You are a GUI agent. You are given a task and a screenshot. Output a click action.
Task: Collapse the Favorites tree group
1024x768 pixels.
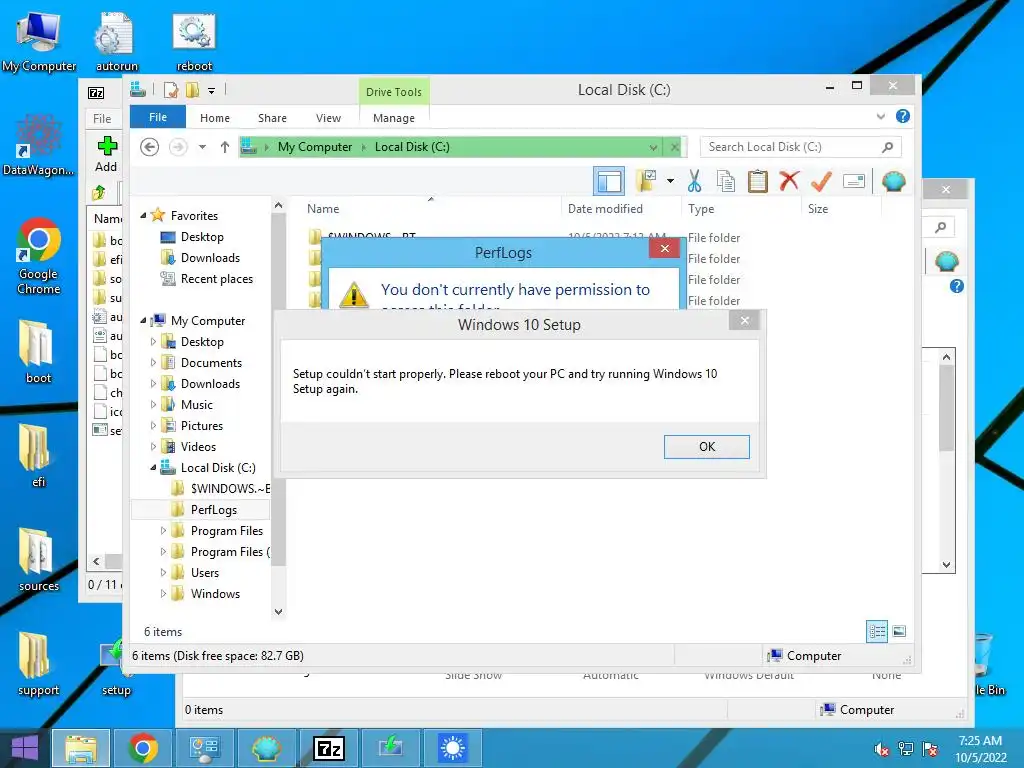(x=144, y=216)
